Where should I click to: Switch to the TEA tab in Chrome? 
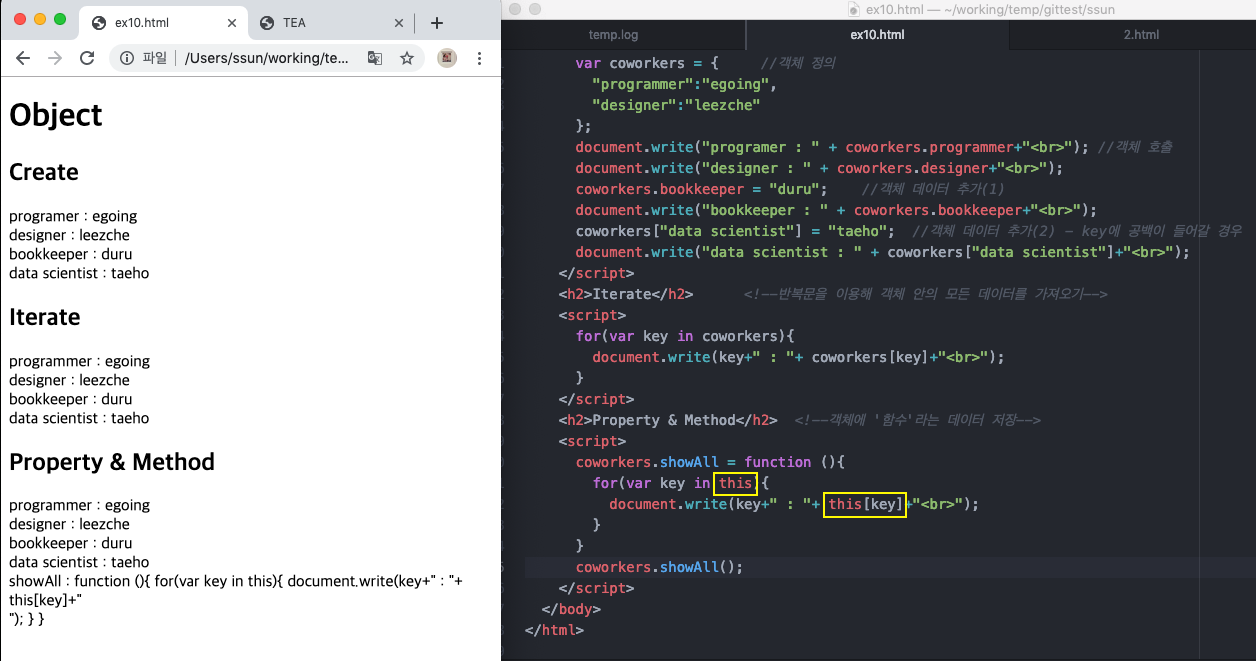330,23
